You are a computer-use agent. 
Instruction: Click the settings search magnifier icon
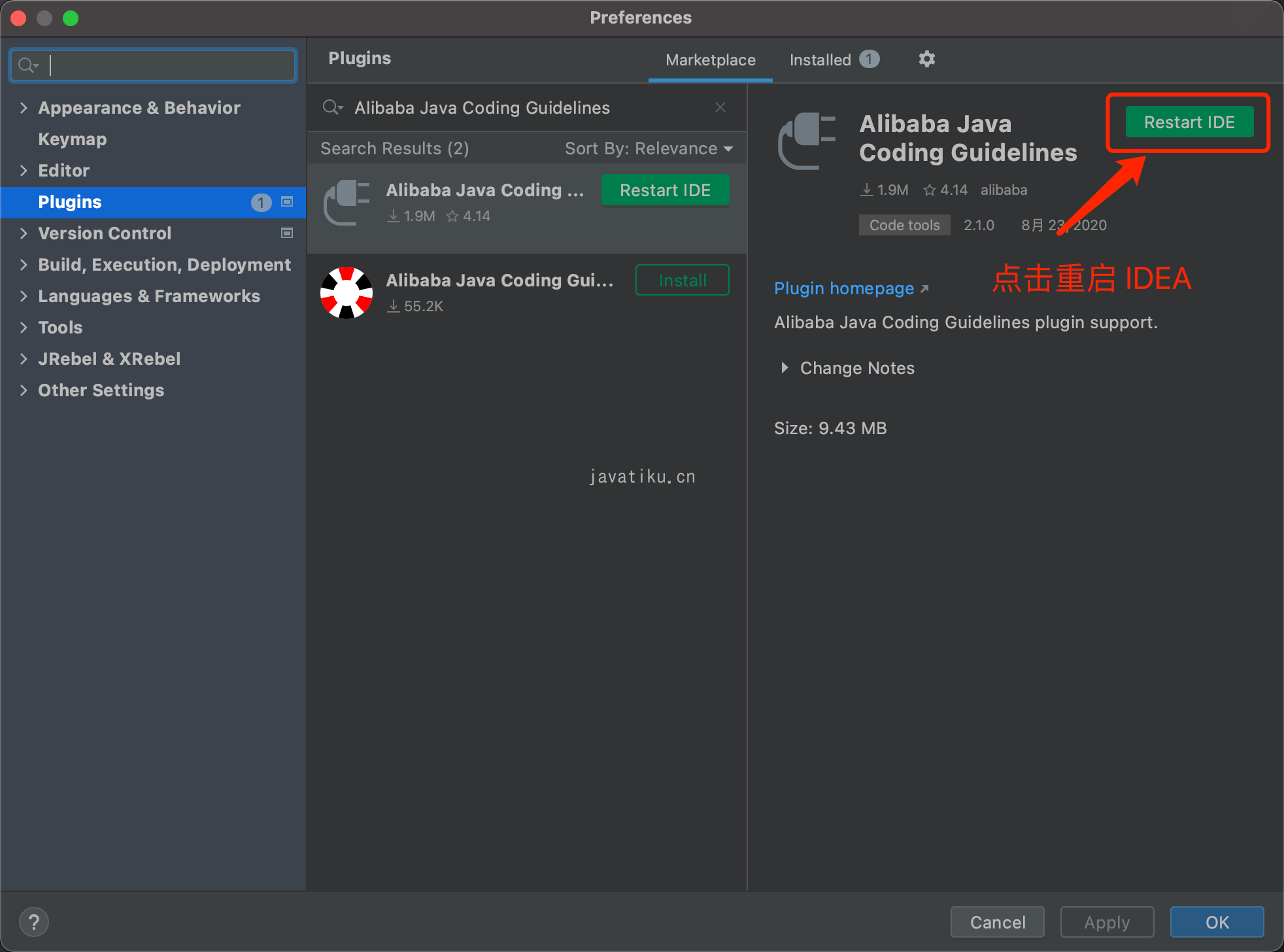click(28, 65)
